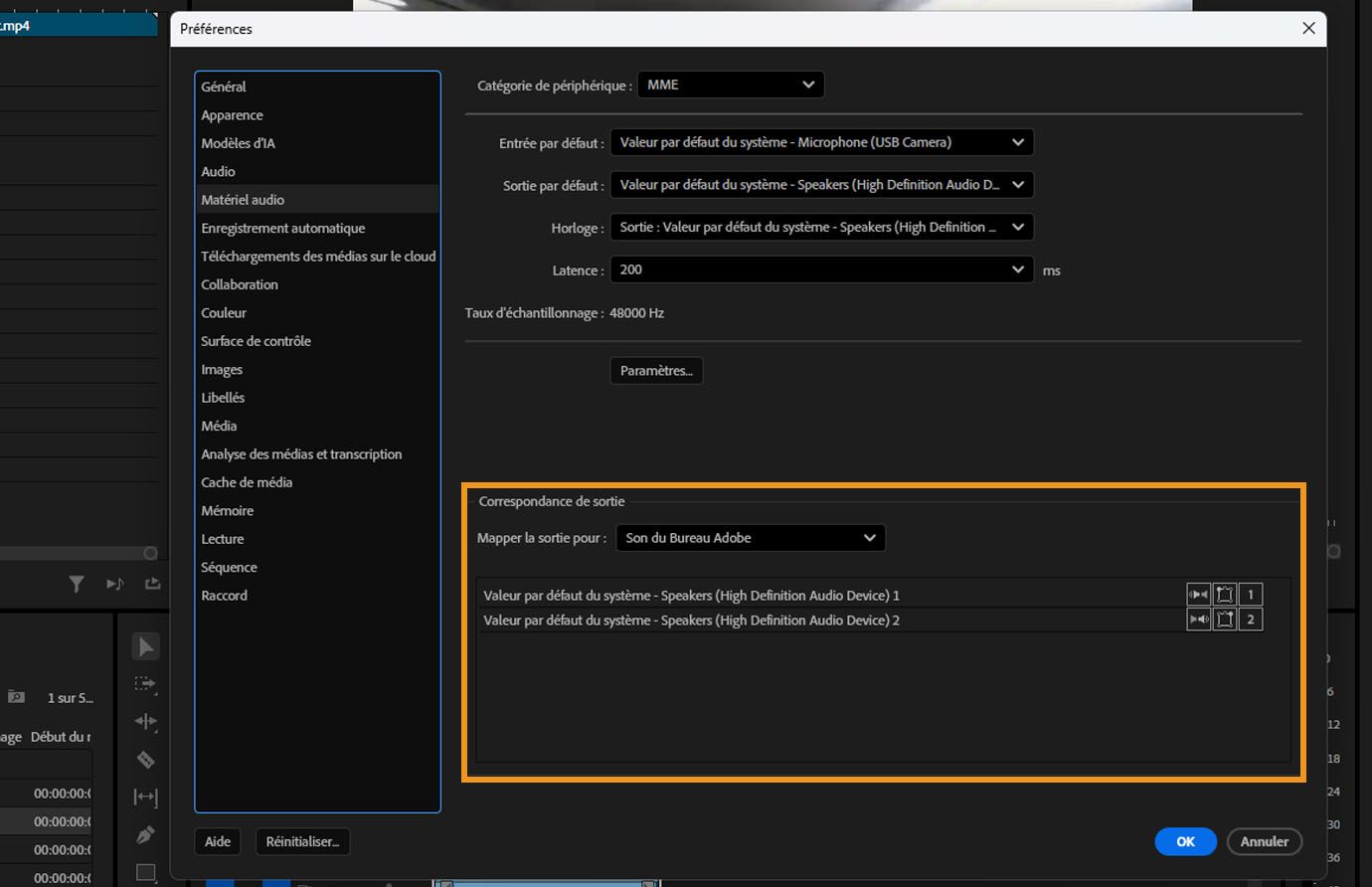Click the 48000 Hz sample rate value
This screenshot has width=1372, height=887.
(636, 313)
